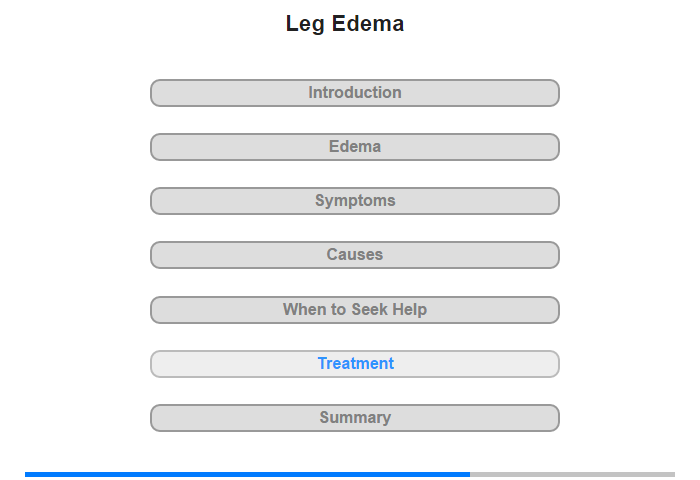Show the Causes topic
This screenshot has width=700, height=480.
(x=354, y=255)
